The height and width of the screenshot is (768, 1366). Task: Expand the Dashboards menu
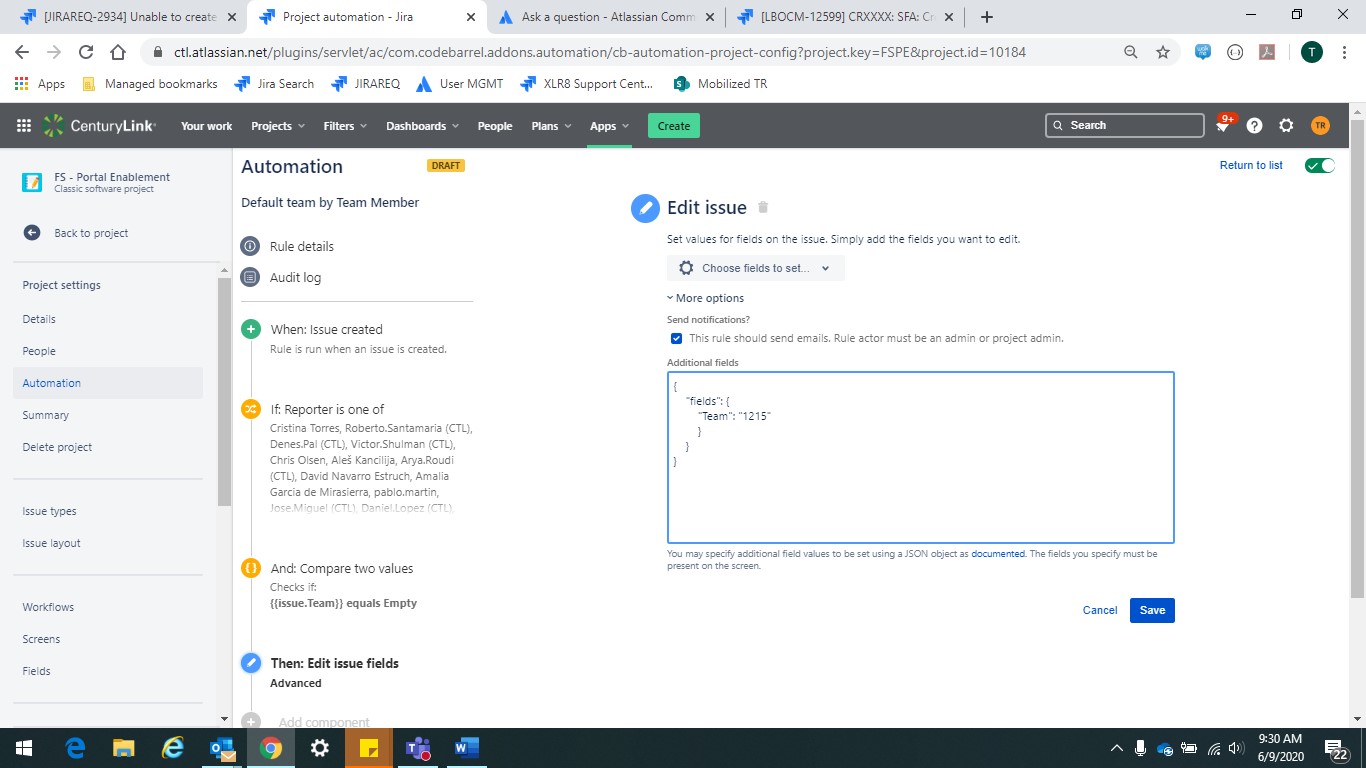(422, 126)
